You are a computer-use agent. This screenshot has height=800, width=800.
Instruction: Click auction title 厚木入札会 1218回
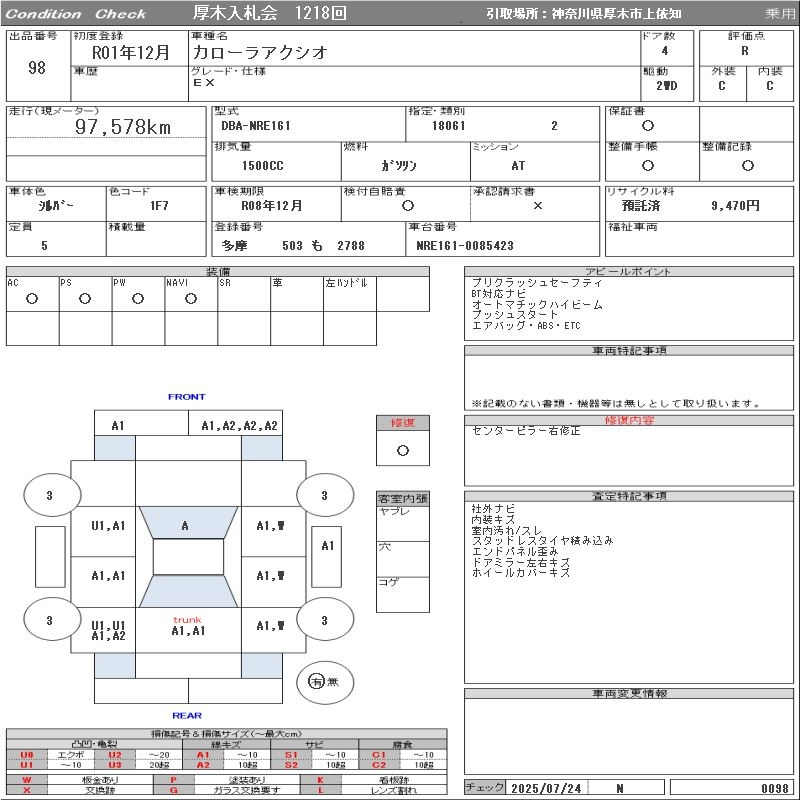[270, 13]
